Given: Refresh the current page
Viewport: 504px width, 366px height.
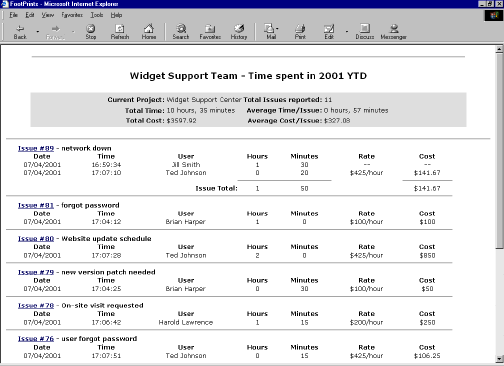Looking at the screenshot, I should pyautogui.click(x=120, y=32).
